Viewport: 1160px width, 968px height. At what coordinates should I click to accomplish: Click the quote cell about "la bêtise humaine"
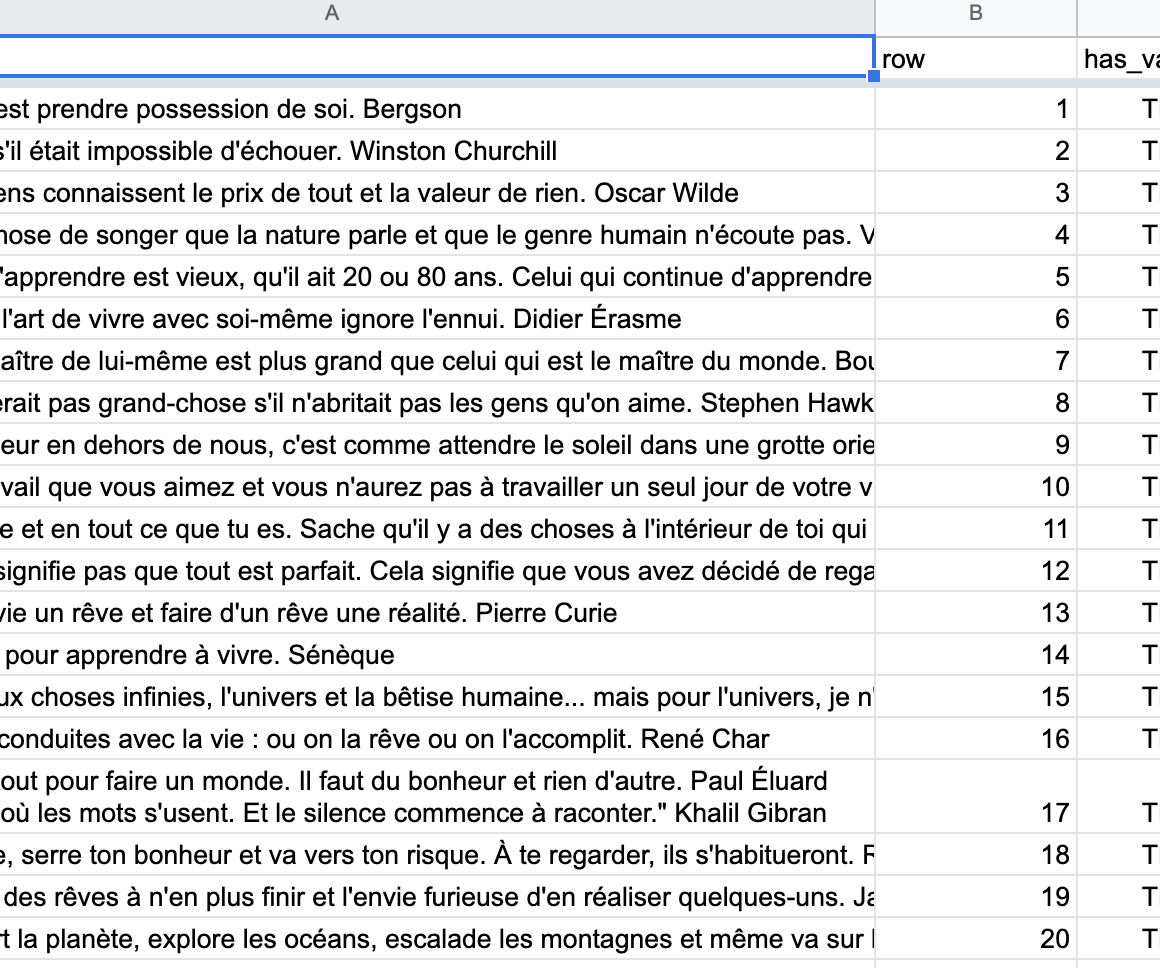click(x=437, y=697)
